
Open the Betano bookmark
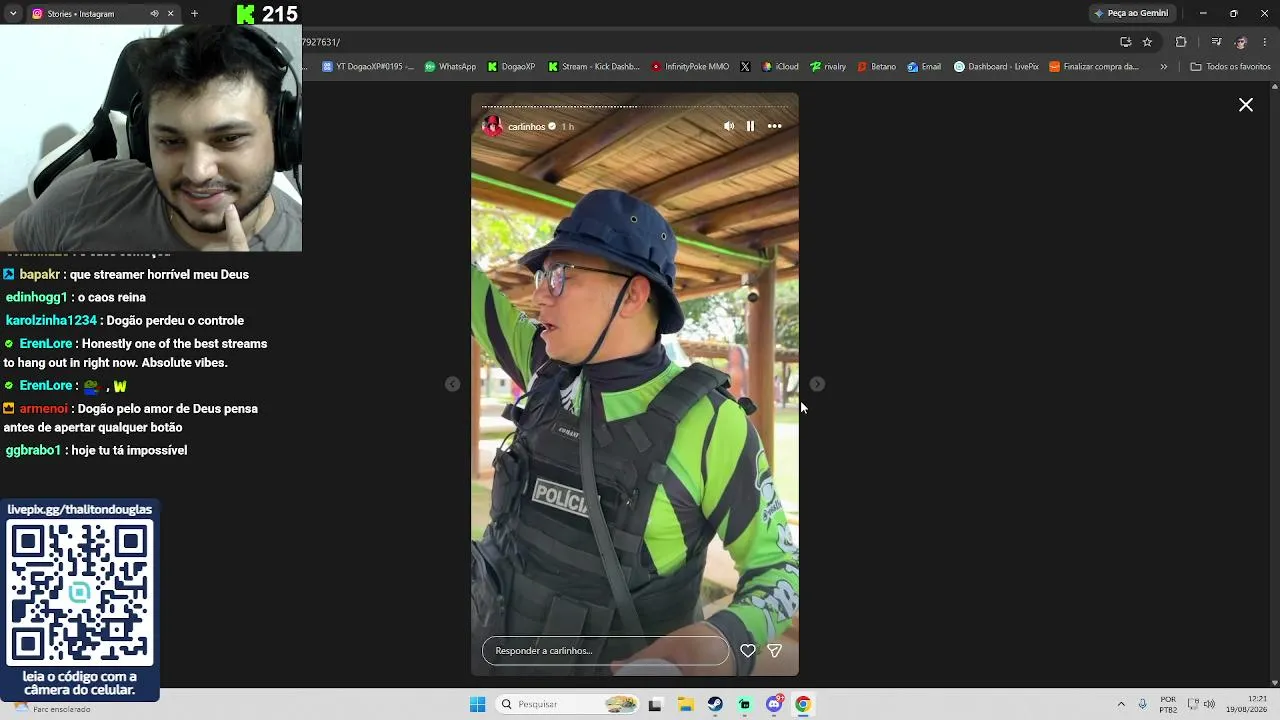pos(876,67)
